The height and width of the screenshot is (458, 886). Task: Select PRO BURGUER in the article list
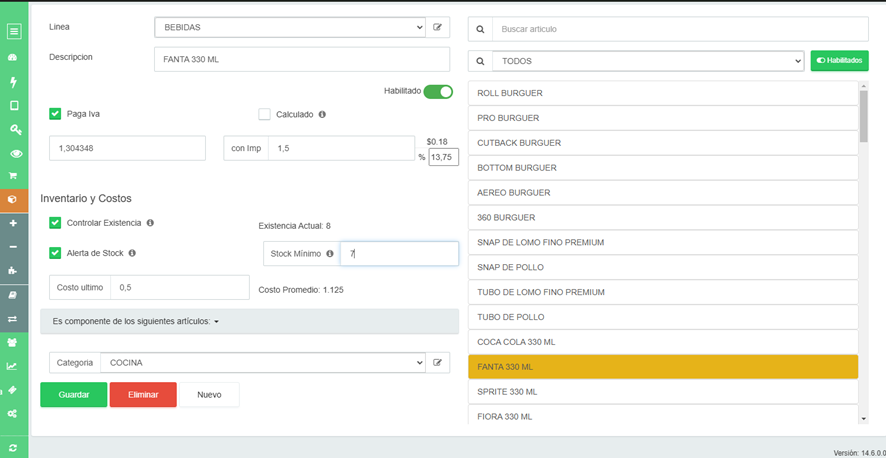[663, 118]
